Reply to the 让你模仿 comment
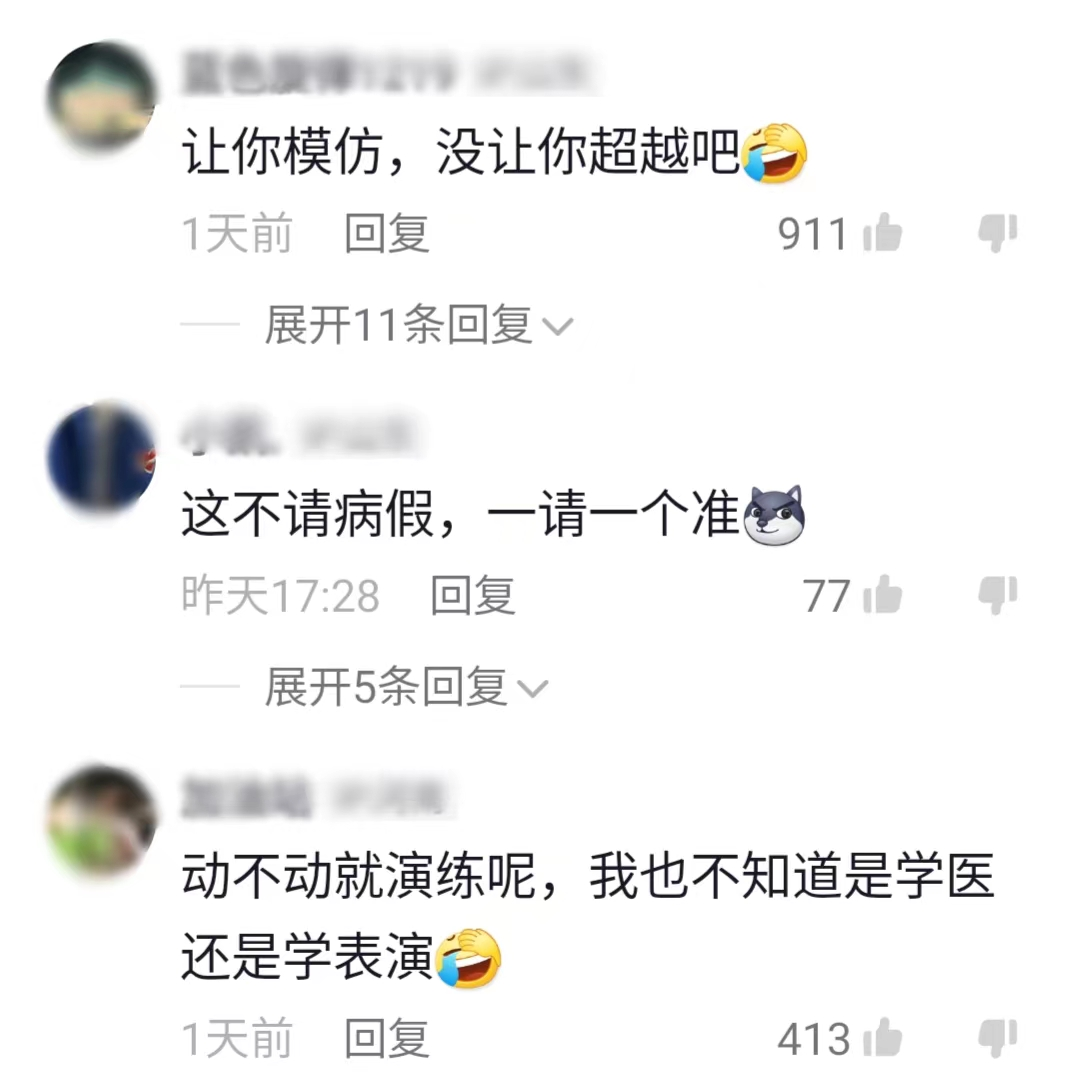 387,233
